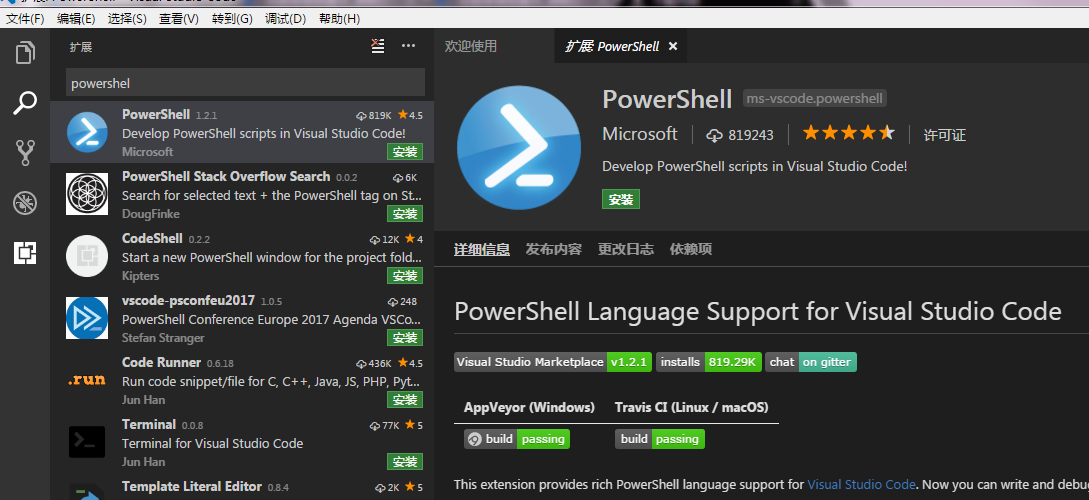This screenshot has width=1089, height=500.
Task: Switch to 更改日志 changelog tab
Action: coord(626,249)
